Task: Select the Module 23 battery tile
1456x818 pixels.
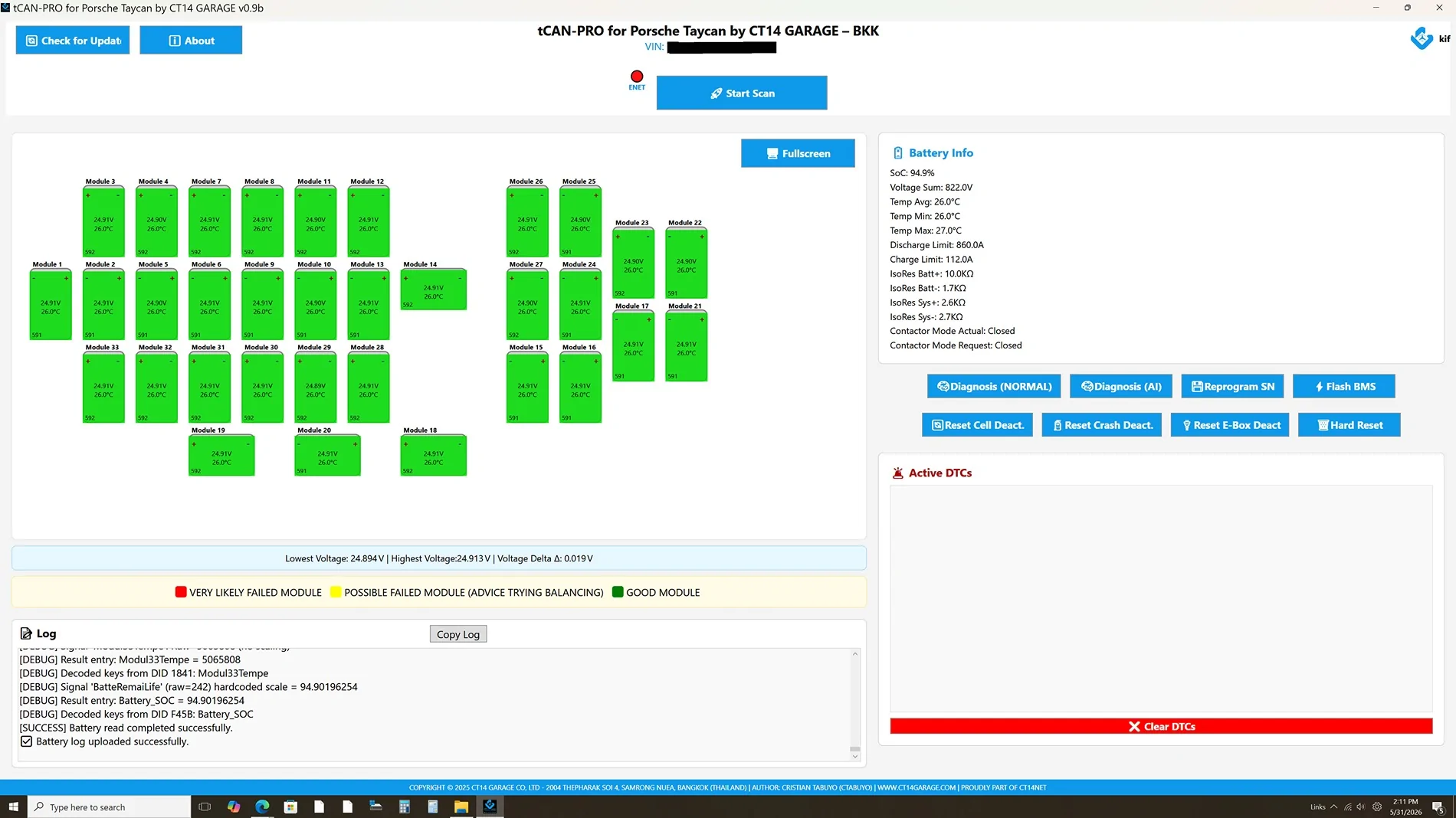Action: (x=633, y=263)
